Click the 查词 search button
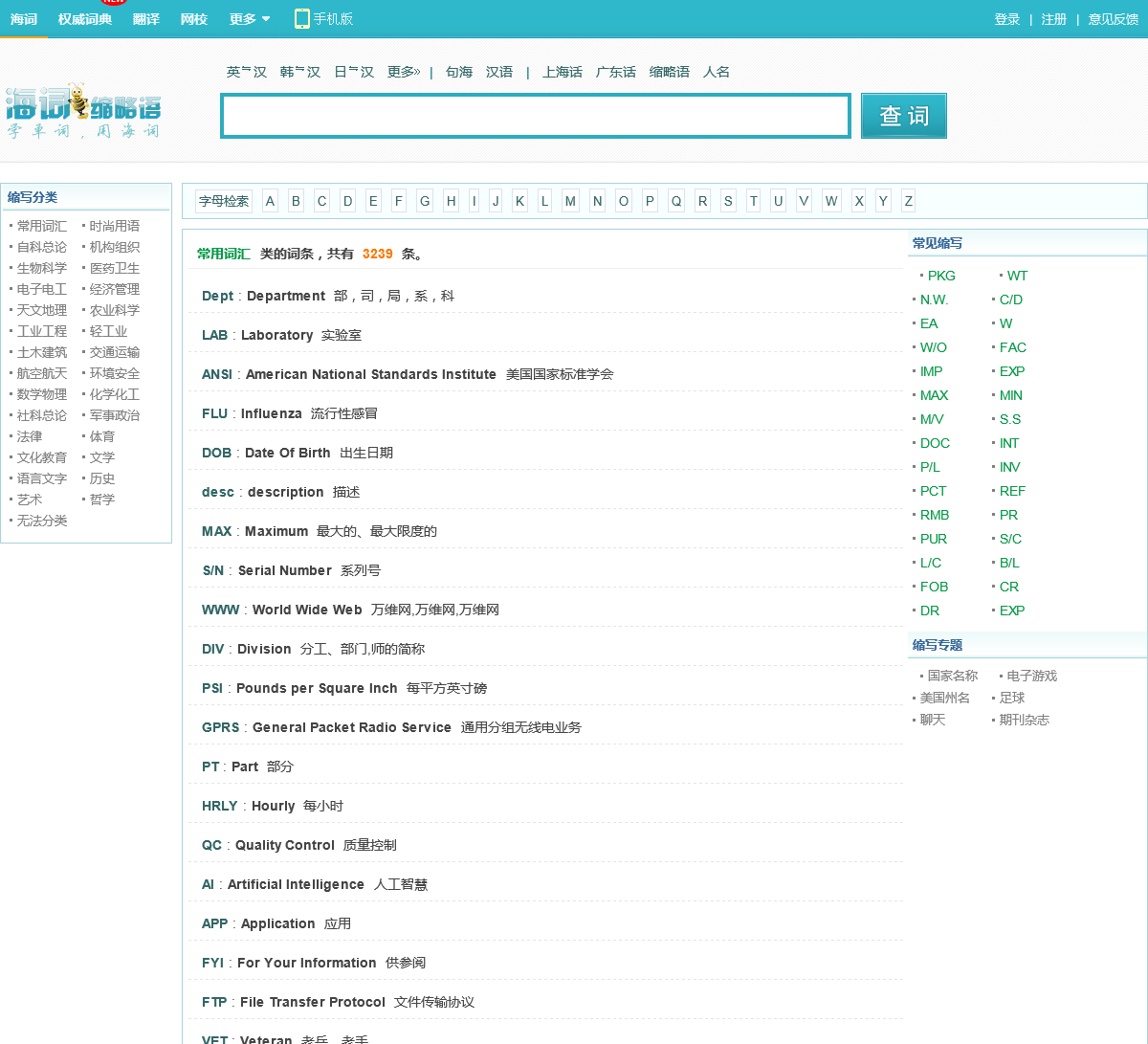The height and width of the screenshot is (1044, 1148). (x=904, y=116)
